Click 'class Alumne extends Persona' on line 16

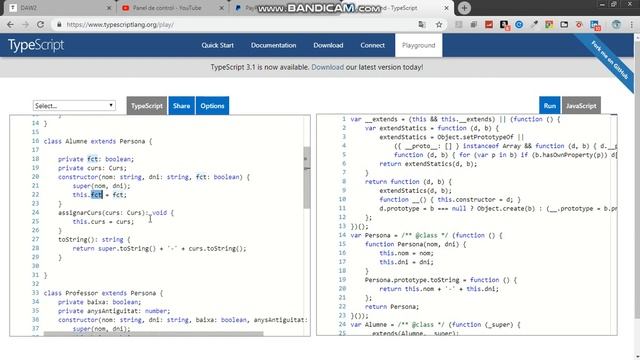(94, 141)
